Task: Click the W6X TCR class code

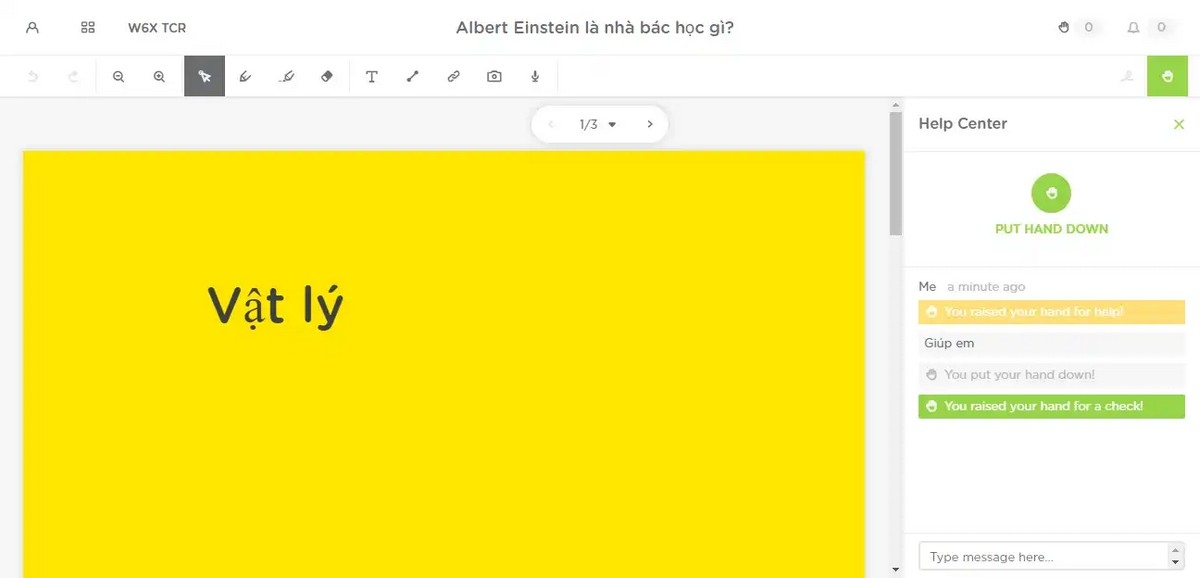Action: point(157,28)
